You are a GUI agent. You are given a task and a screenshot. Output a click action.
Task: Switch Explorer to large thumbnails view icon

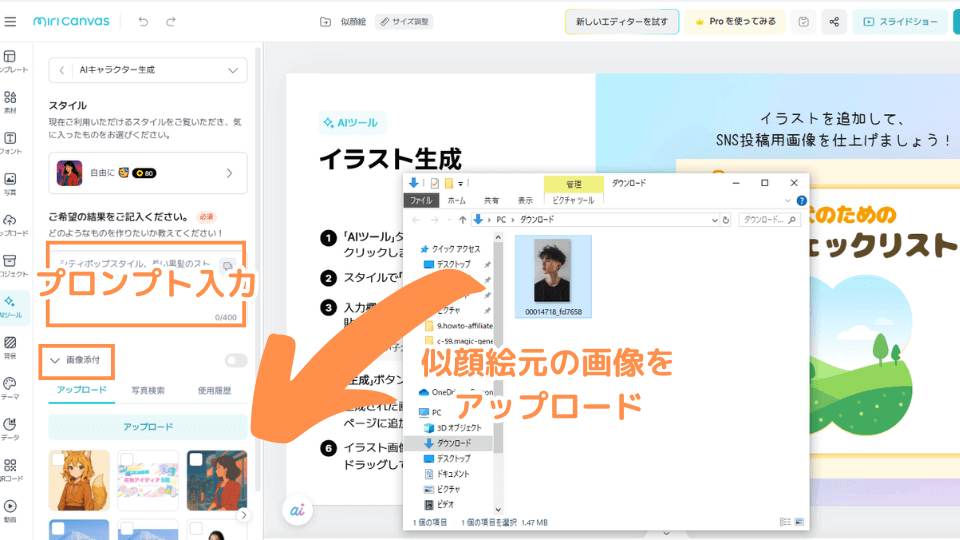coord(799,522)
